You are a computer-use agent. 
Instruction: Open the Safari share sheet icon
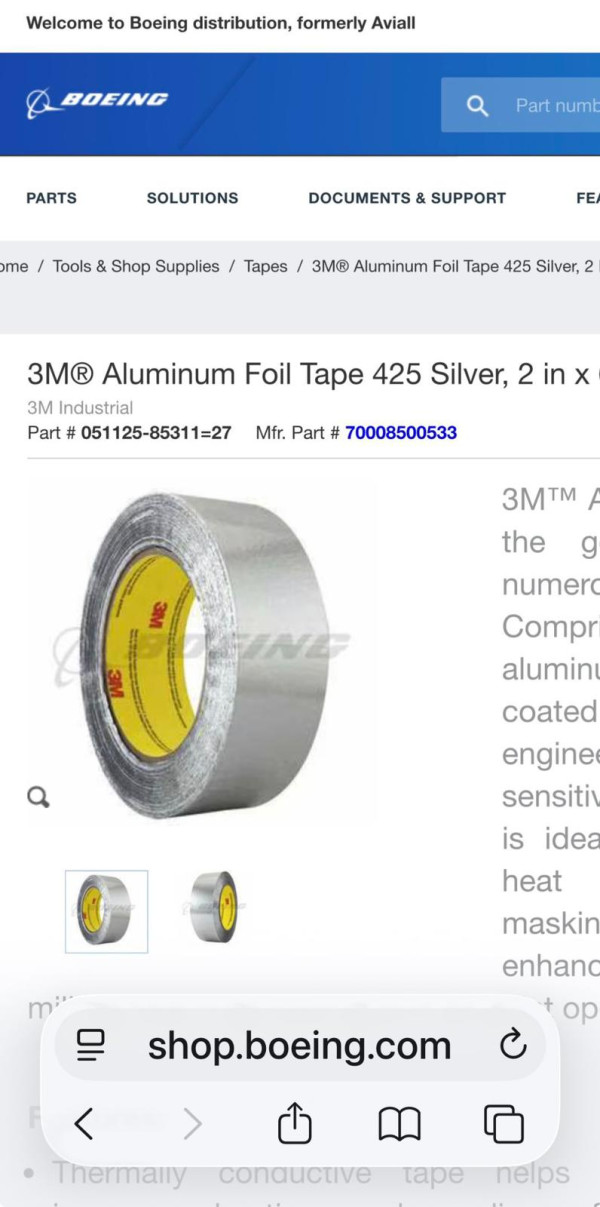tap(294, 1124)
